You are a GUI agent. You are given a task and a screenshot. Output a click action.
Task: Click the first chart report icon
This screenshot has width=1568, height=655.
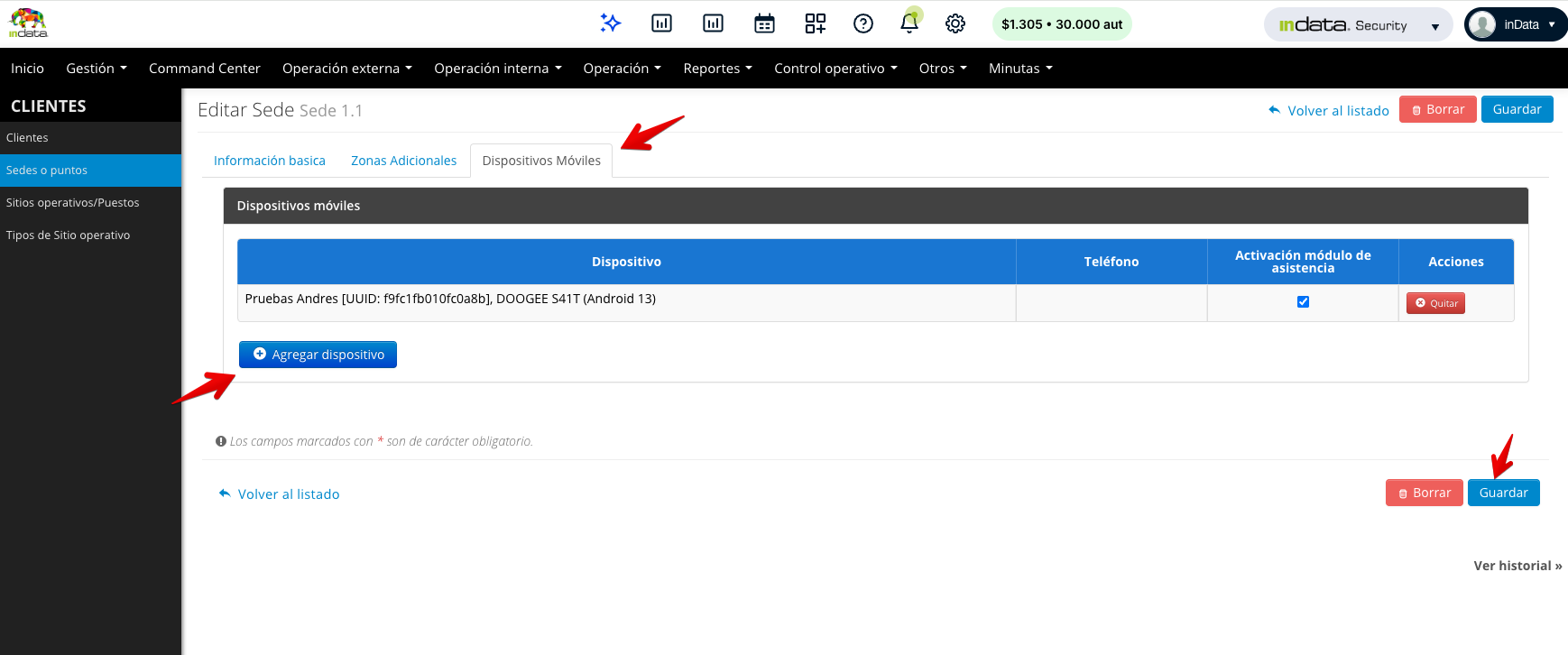coord(661,23)
